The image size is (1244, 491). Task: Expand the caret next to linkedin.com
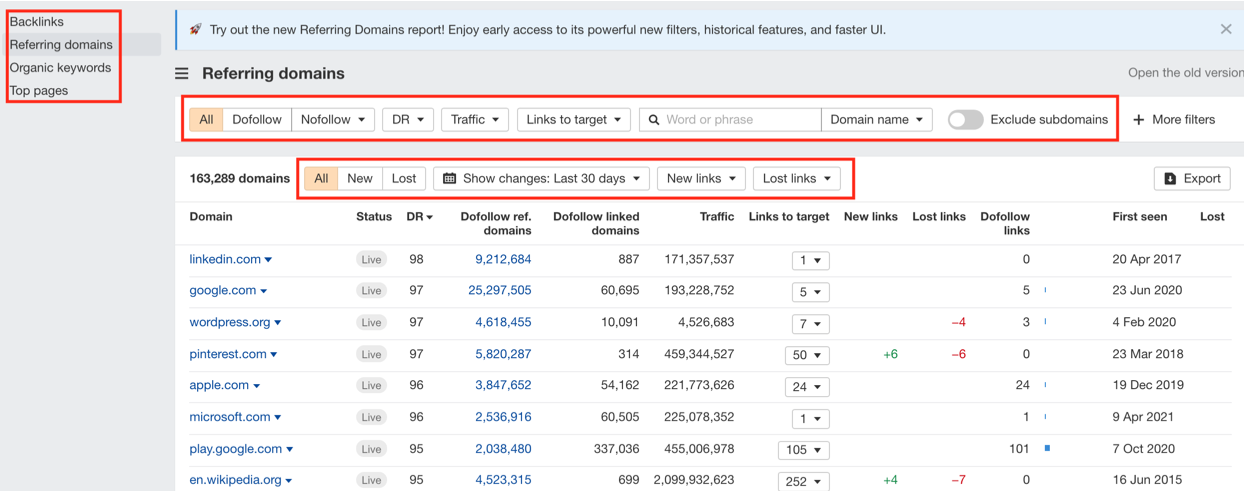click(x=268, y=260)
